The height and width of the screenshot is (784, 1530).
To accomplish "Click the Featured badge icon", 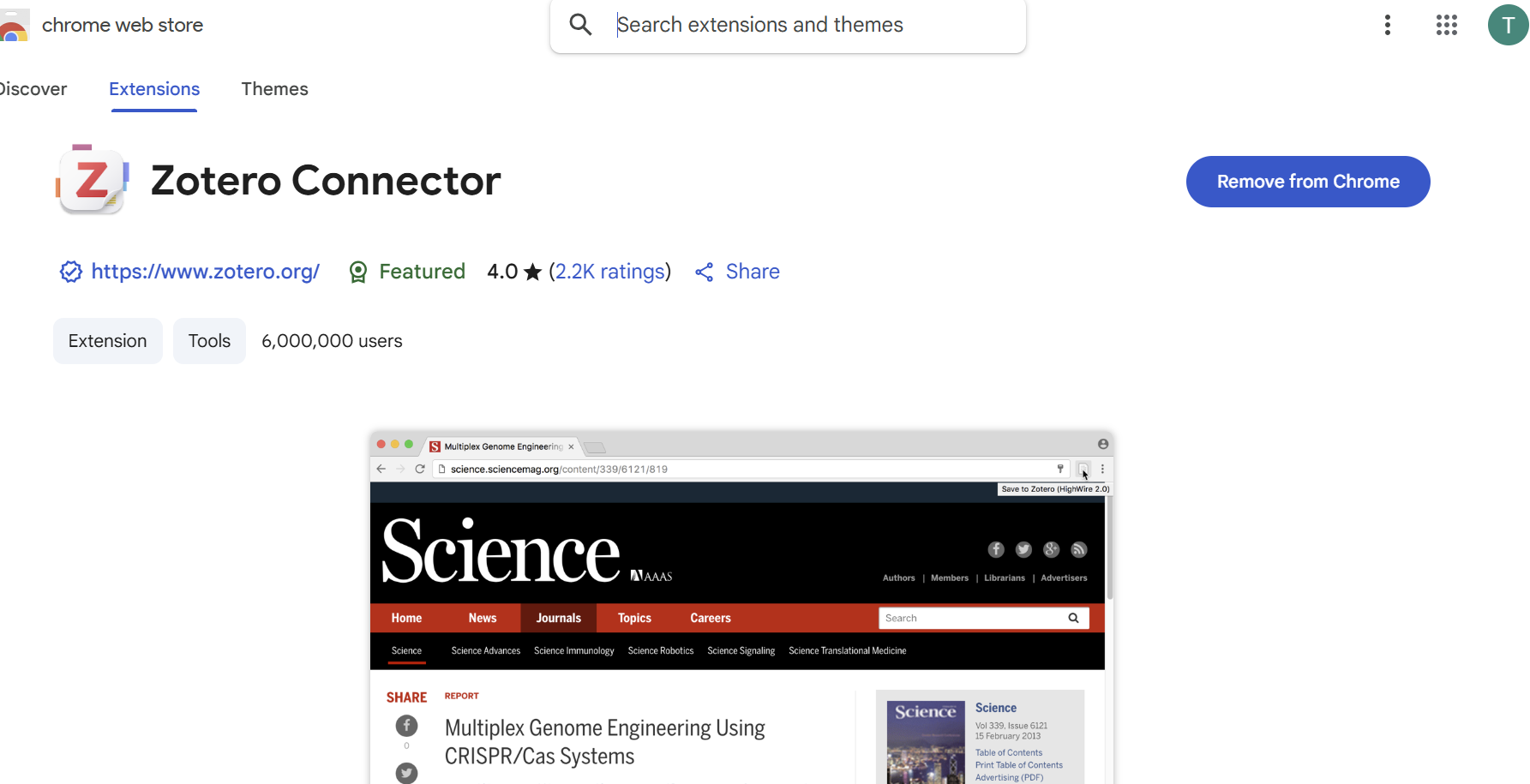I will click(x=358, y=272).
